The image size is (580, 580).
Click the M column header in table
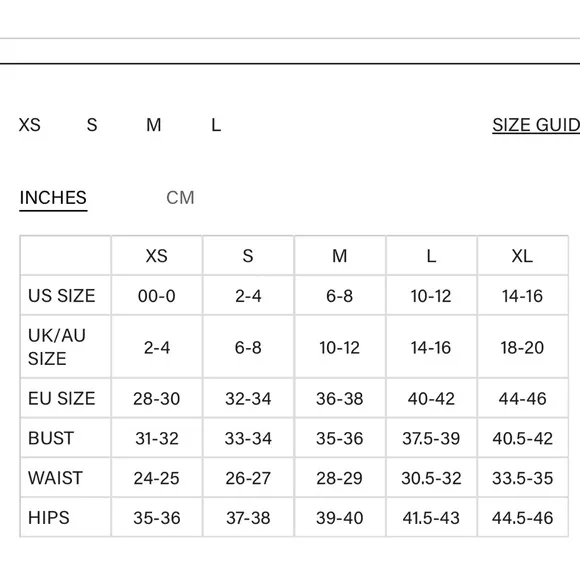(340, 256)
